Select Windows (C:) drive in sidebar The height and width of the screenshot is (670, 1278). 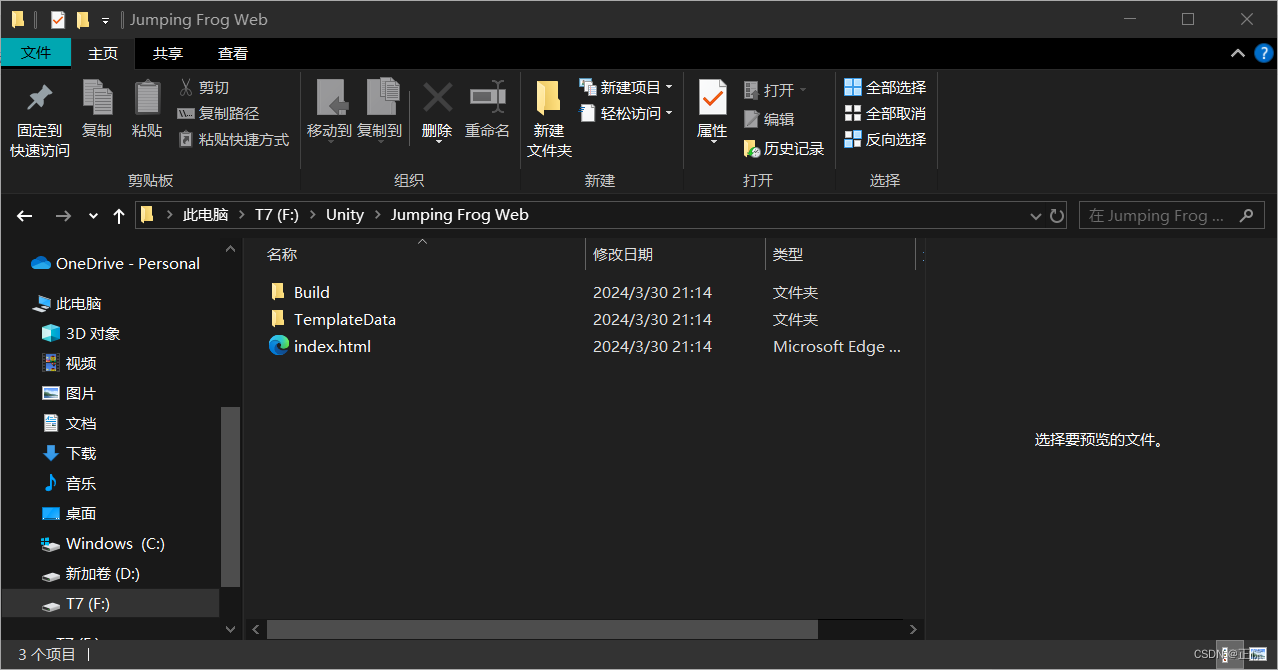click(114, 544)
